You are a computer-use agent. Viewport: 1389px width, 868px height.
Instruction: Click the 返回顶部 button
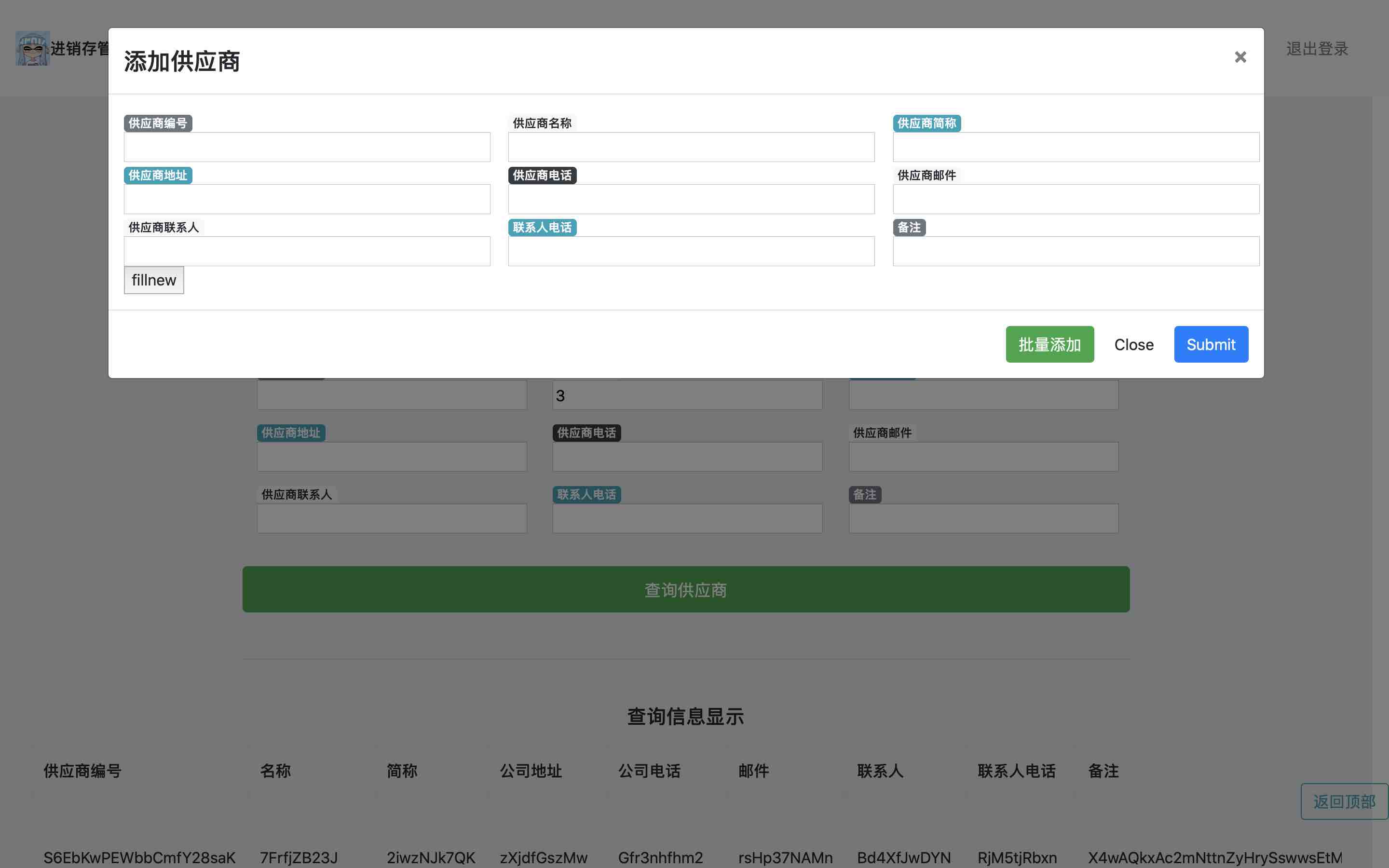1344,801
